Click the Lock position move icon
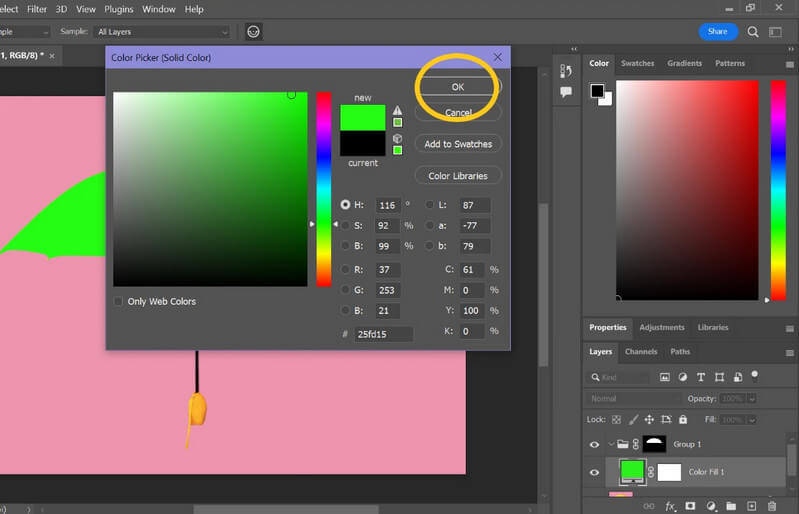Image resolution: width=799 pixels, height=514 pixels. pyautogui.click(x=649, y=419)
